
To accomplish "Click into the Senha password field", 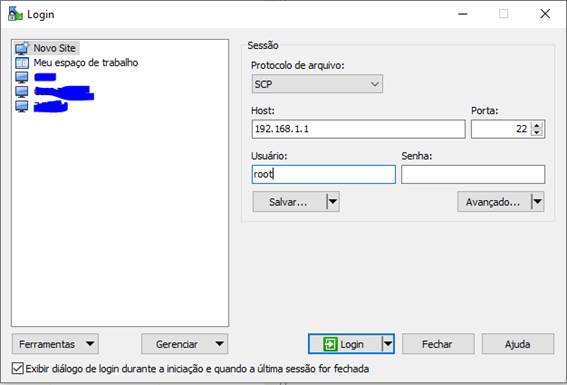I will (x=473, y=174).
